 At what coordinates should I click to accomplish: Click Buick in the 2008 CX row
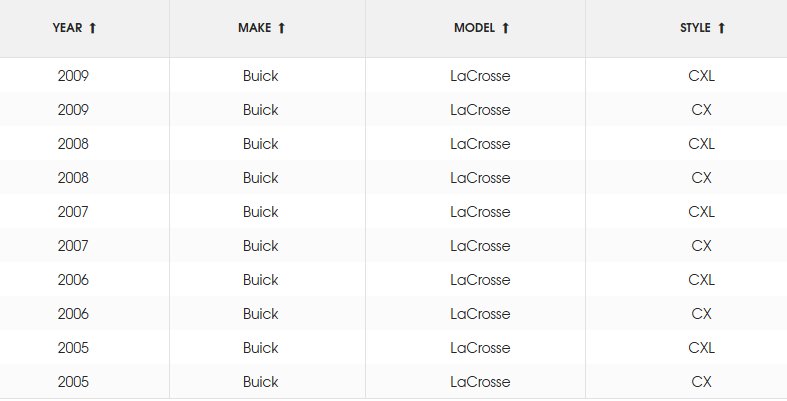[260, 178]
